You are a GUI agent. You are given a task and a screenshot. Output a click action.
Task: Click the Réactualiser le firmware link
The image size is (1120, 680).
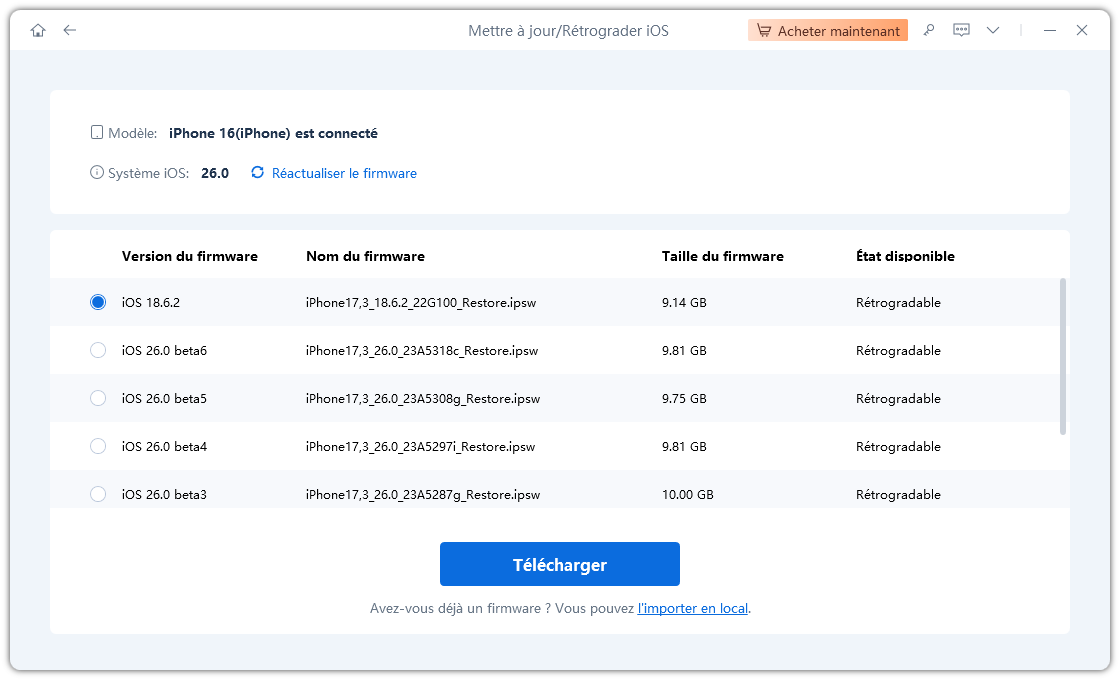(344, 173)
